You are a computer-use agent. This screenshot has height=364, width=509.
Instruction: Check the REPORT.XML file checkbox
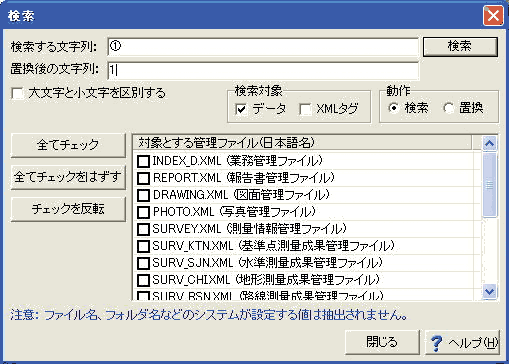coord(143,178)
